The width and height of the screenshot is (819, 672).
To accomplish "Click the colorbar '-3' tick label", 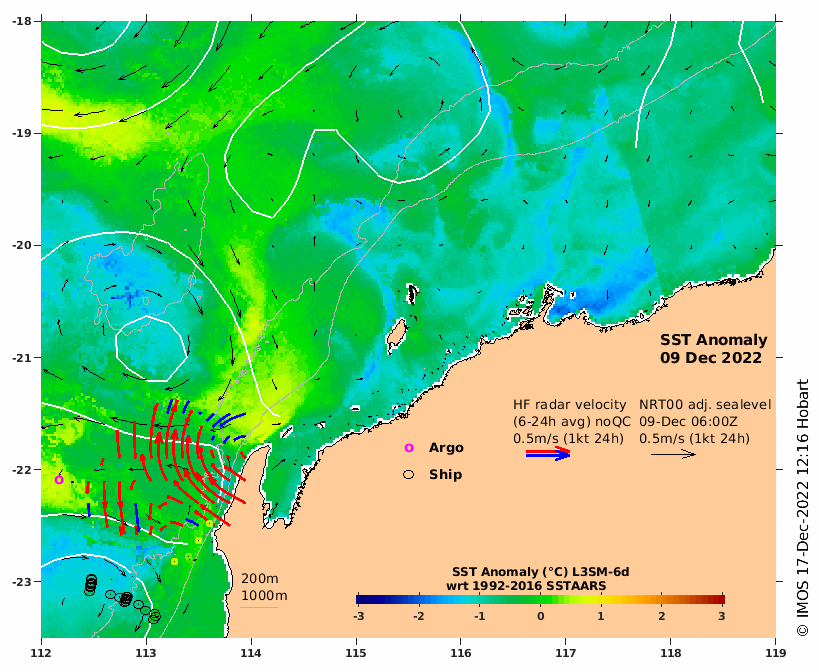I will 358,616.
